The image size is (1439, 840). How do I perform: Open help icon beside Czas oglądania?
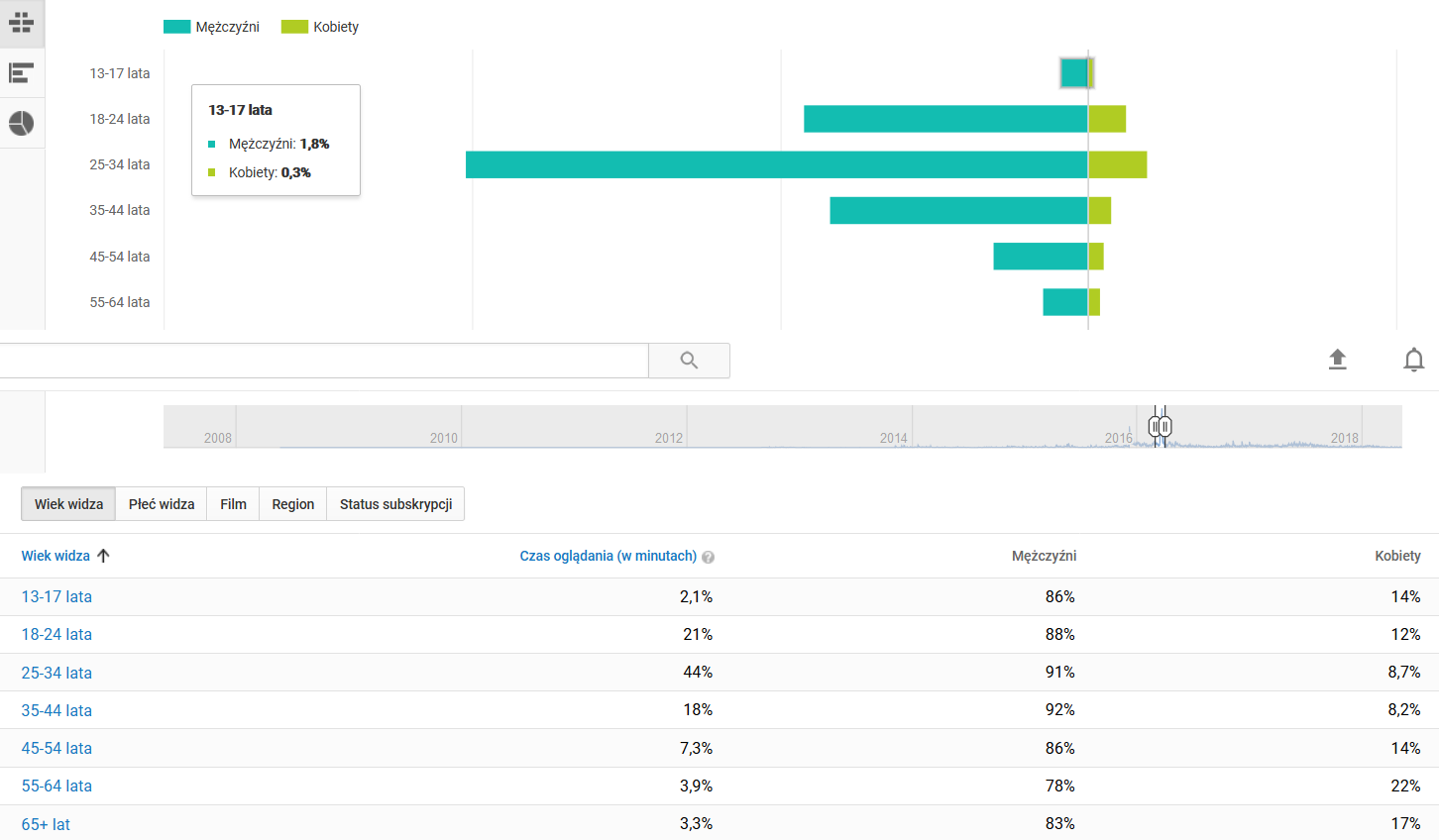pyautogui.click(x=708, y=557)
